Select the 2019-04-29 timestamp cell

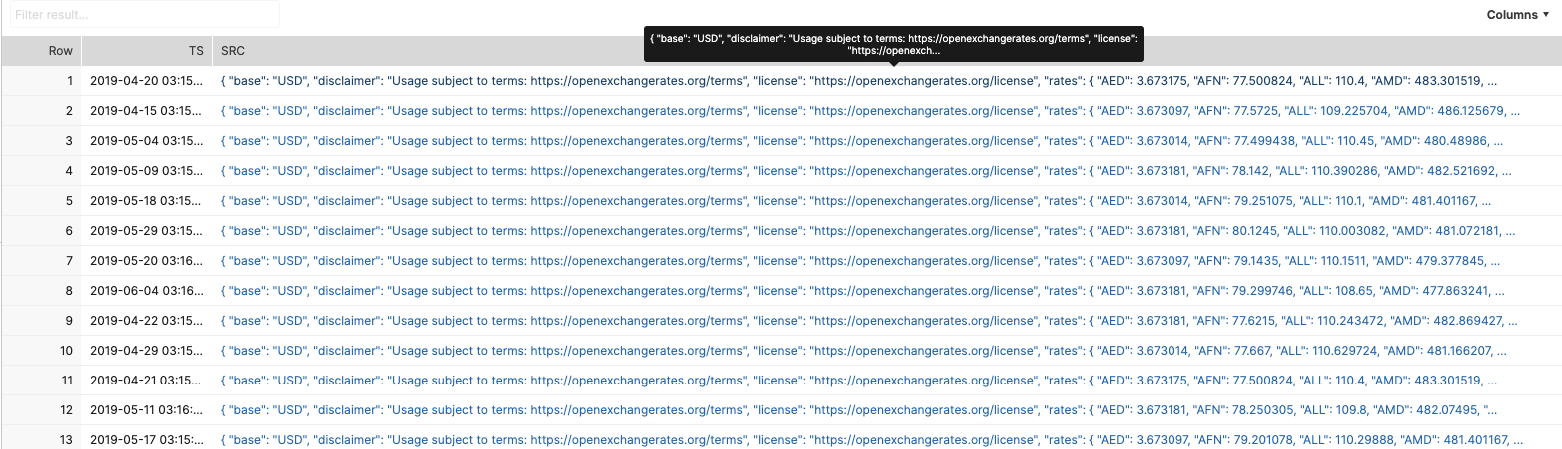coord(146,351)
